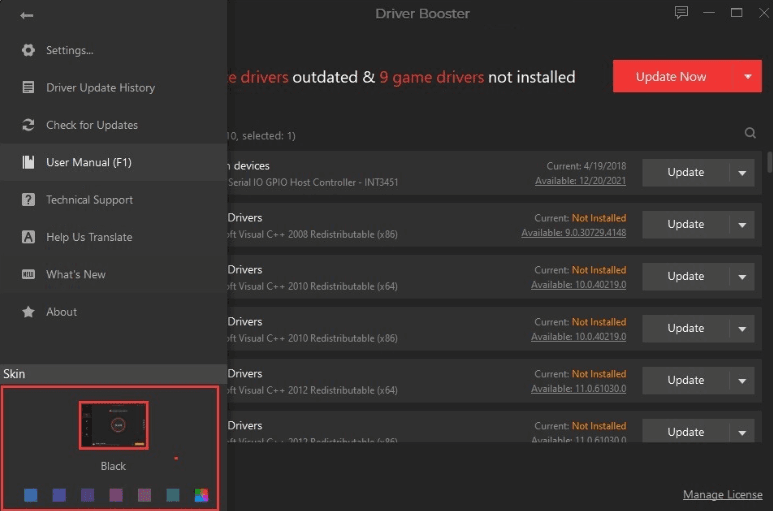This screenshot has height=511, width=773.
Task: Update Visual C++ 2010 Redistributable (x64)
Action: coord(685,276)
